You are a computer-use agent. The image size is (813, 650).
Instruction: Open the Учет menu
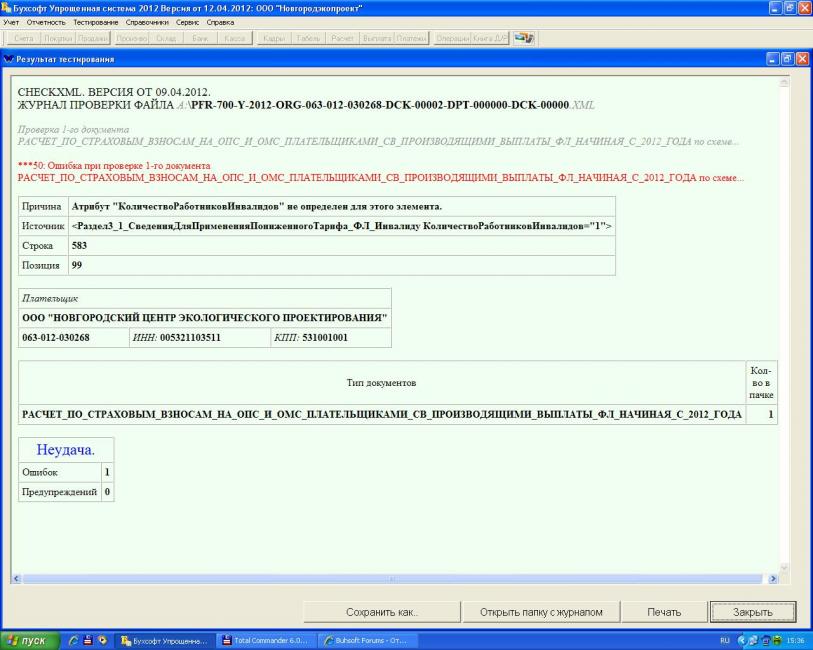[x=13, y=21]
